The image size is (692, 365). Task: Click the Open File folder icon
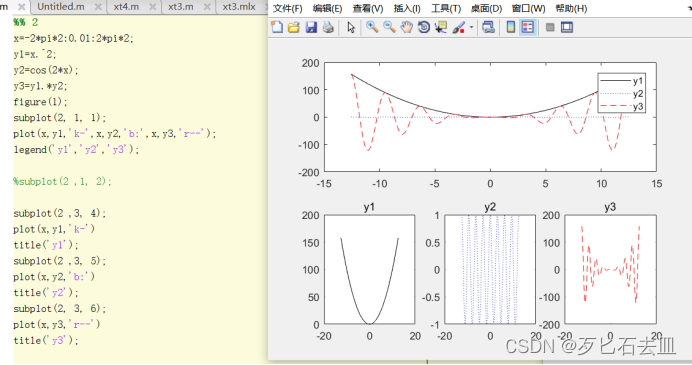(293, 27)
